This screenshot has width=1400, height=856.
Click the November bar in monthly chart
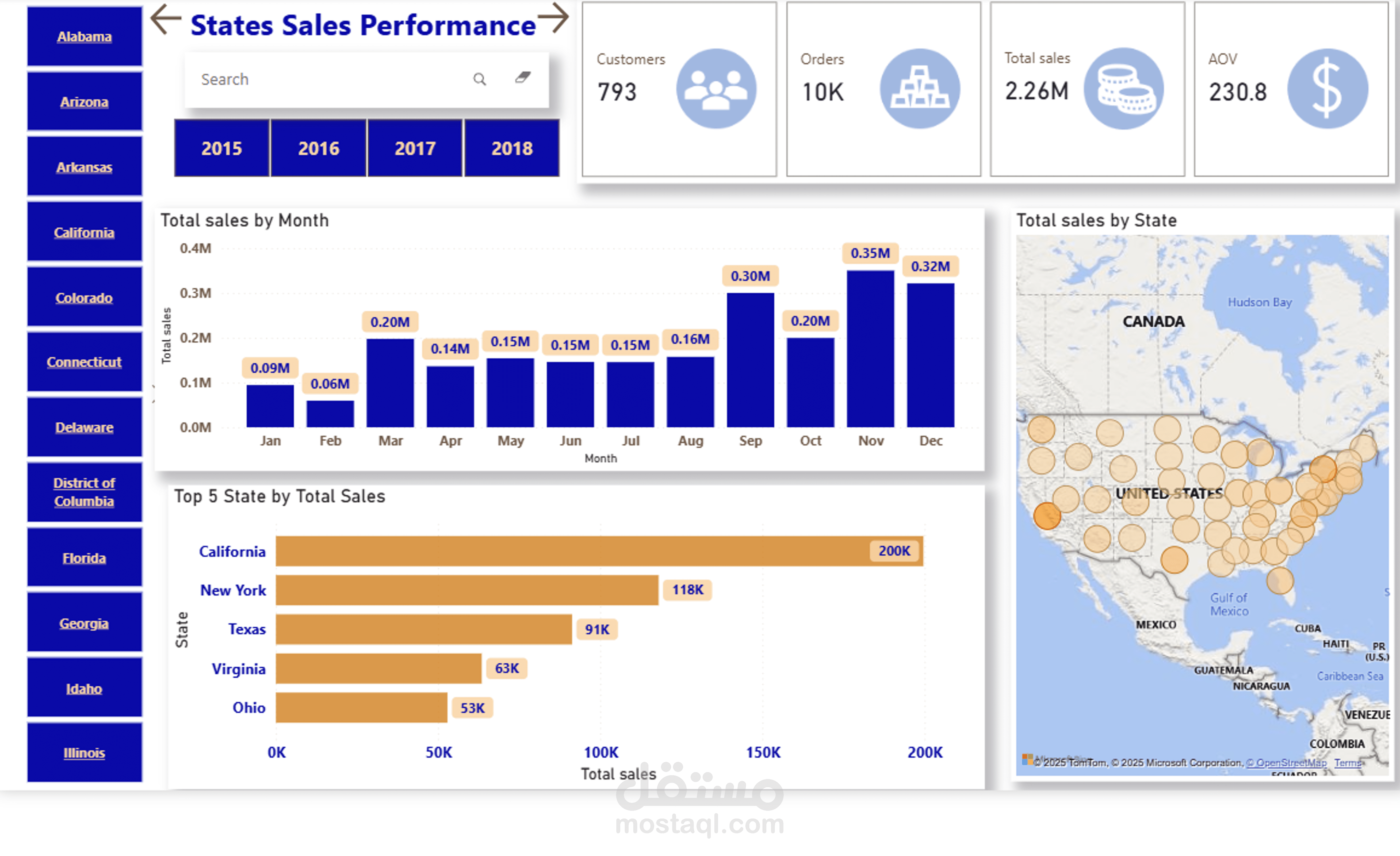870,349
